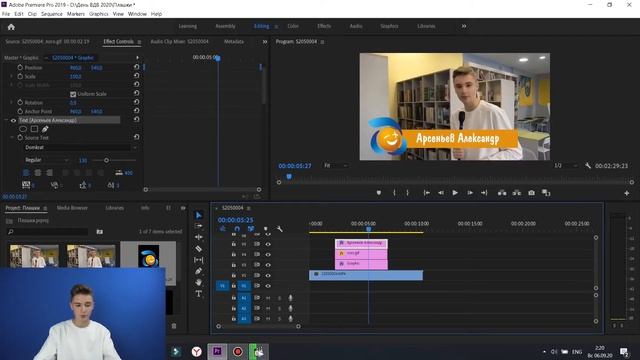Open the Media Browser panel tab
This screenshot has width=640, height=360.
point(72,208)
